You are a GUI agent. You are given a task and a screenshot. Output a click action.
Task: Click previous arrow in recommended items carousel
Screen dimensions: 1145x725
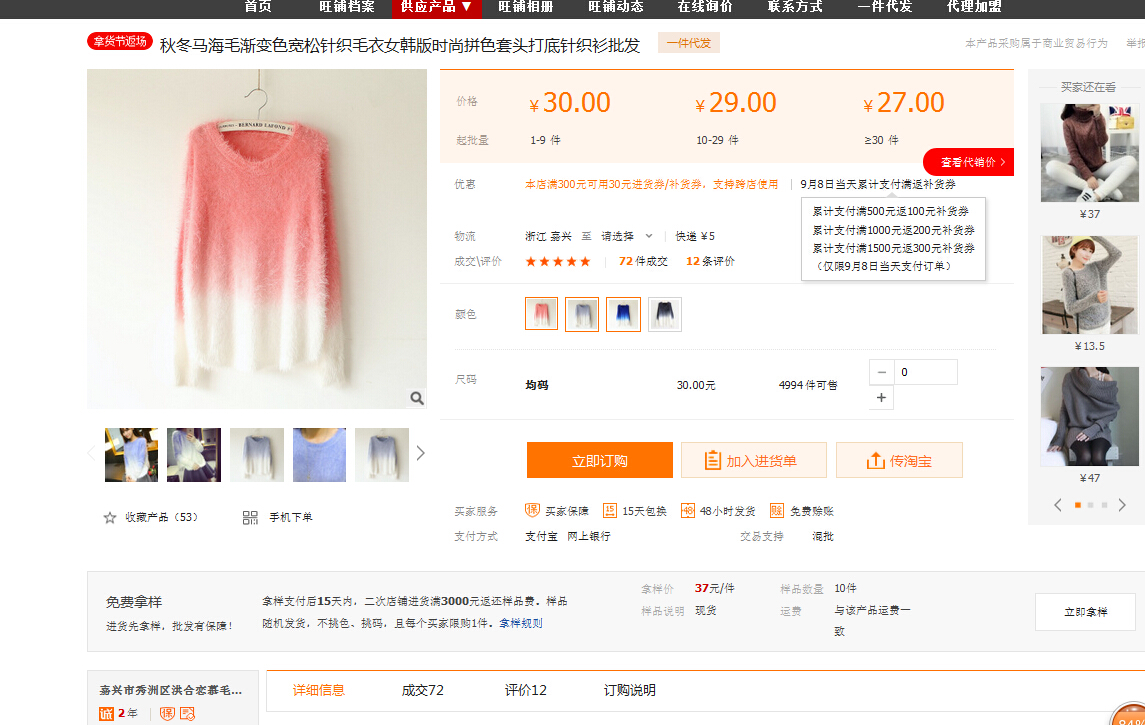(x=1058, y=505)
